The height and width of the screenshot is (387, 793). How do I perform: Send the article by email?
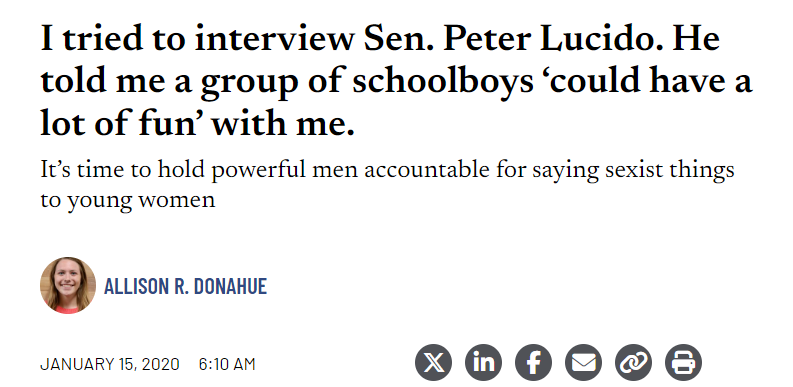click(584, 363)
